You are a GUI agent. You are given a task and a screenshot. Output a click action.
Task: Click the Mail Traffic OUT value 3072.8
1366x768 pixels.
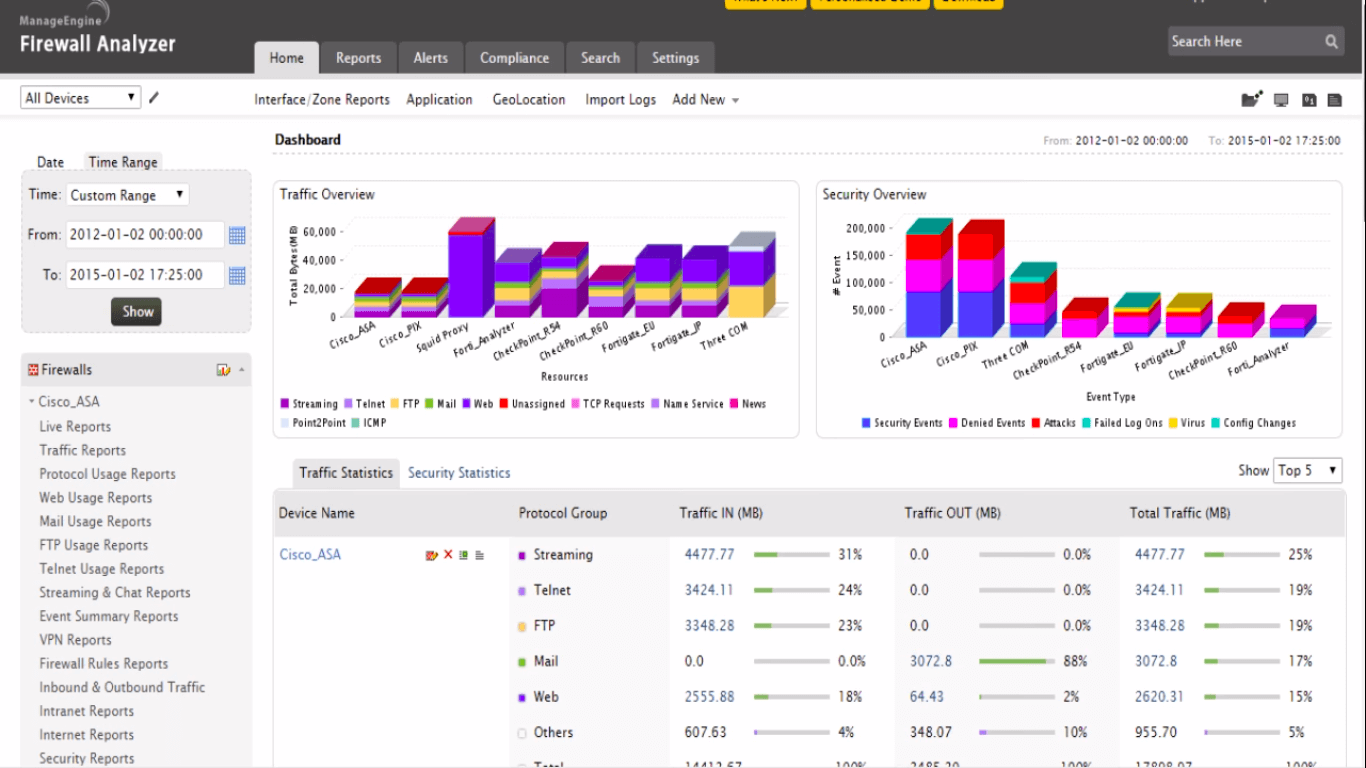(x=931, y=661)
